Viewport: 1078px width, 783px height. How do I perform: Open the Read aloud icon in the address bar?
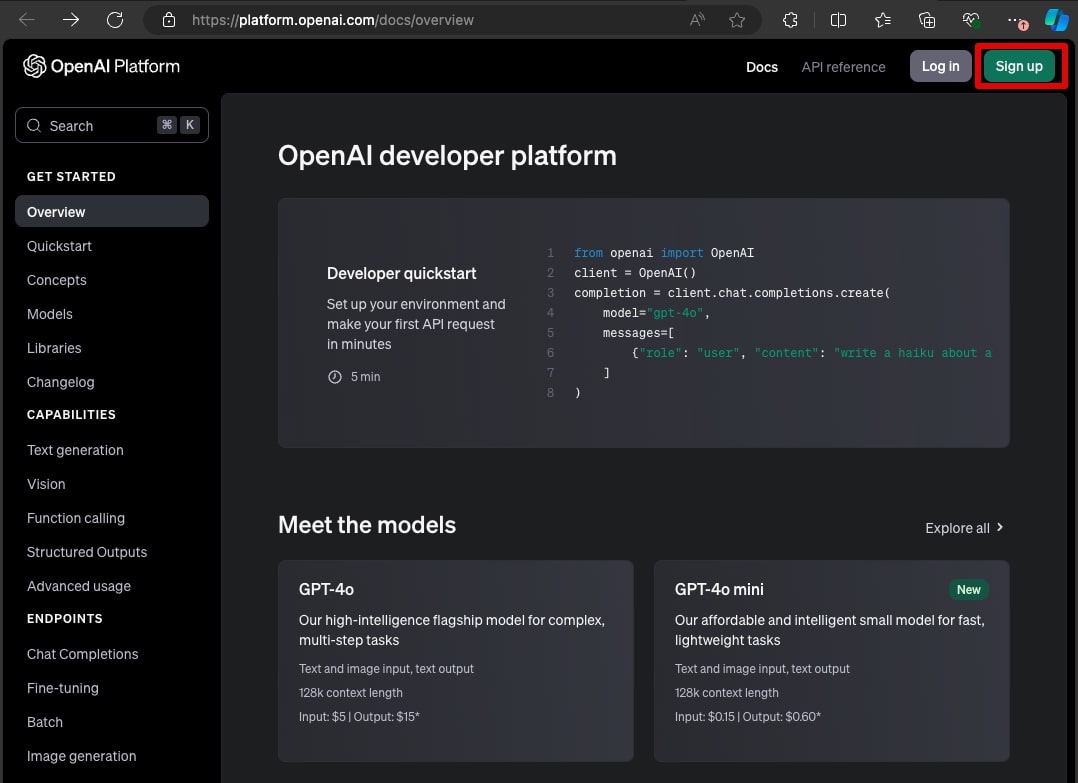pyautogui.click(x=697, y=20)
